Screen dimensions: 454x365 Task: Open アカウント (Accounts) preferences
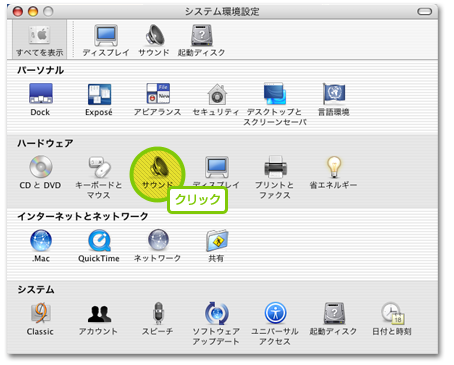pos(99,319)
